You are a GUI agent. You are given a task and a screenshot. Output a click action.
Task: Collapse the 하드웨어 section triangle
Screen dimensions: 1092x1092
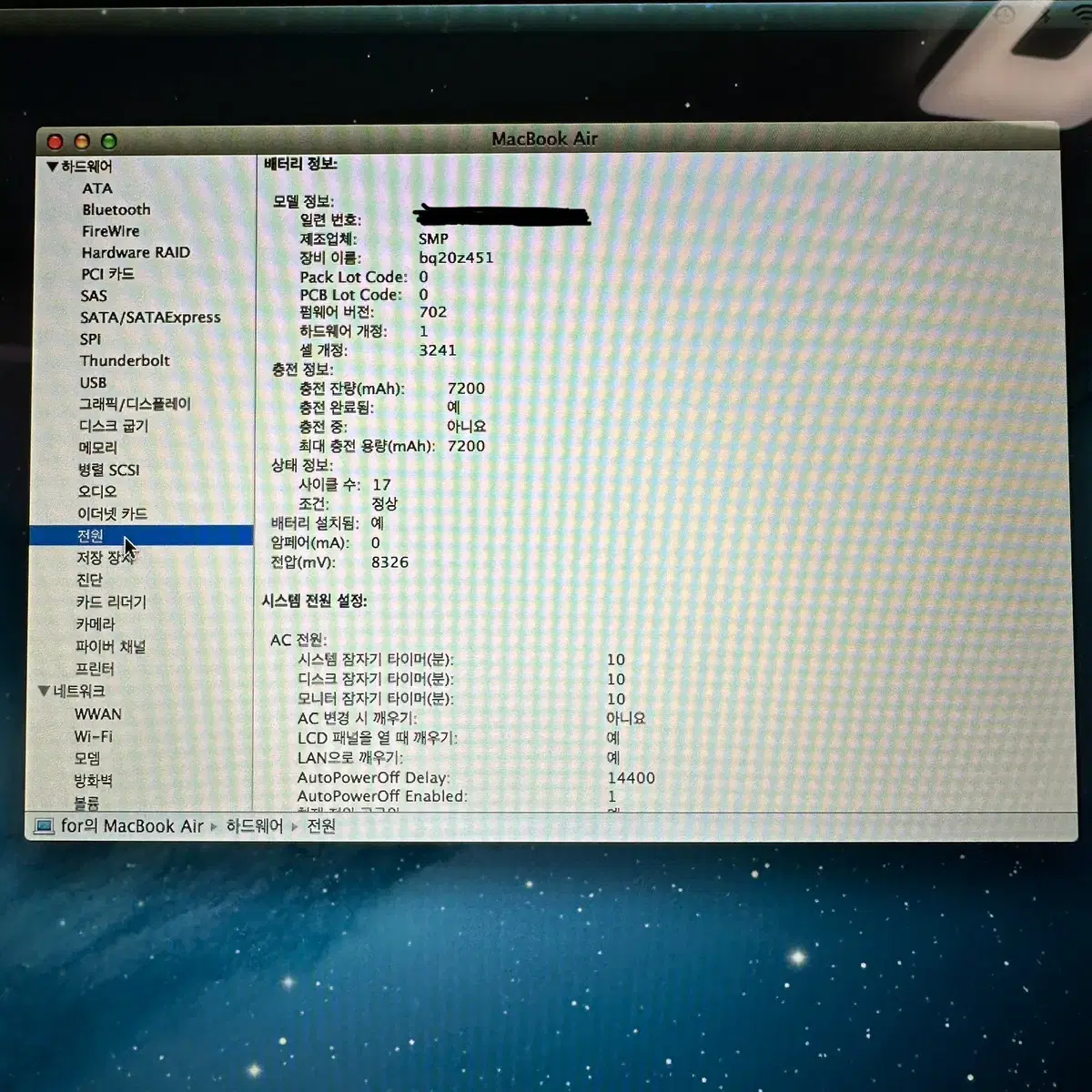(52, 167)
